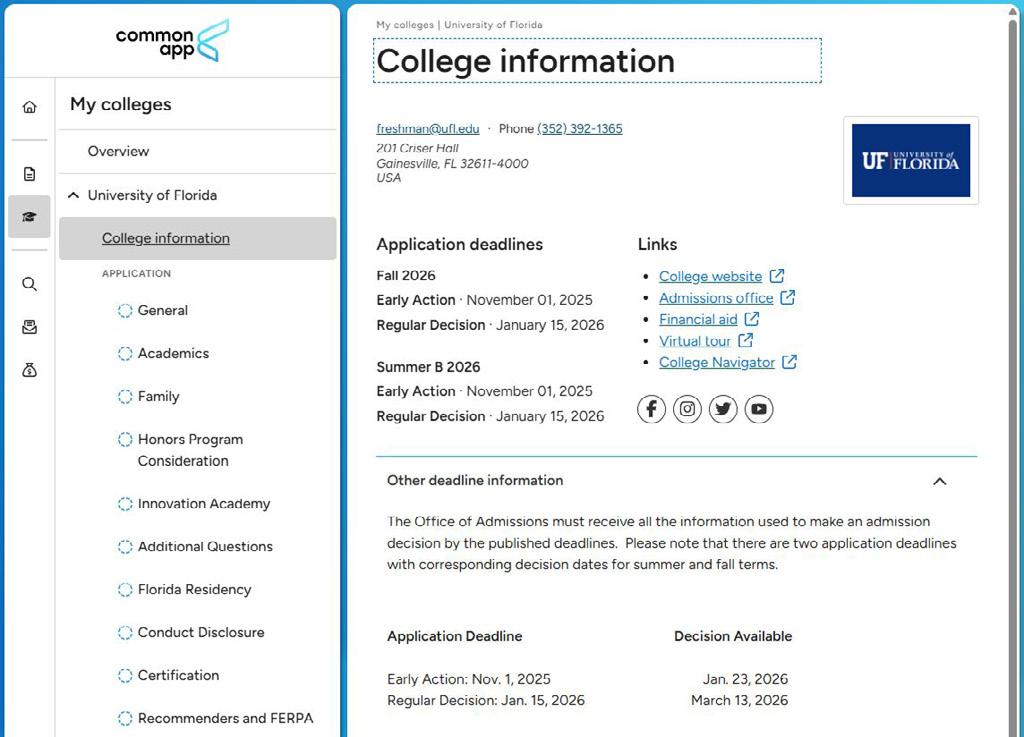Click 'Regular Decision: Jan. 15, 2026' row
The width and height of the screenshot is (1024, 737).
coord(485,700)
